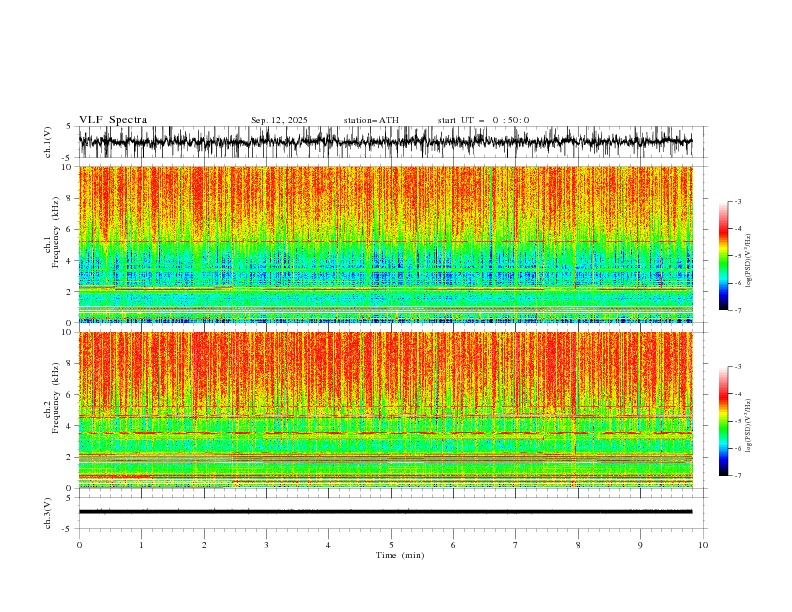The width and height of the screenshot is (792, 612).
Task: Click the ch.1 voltage waveform trace
Action: tap(385, 142)
